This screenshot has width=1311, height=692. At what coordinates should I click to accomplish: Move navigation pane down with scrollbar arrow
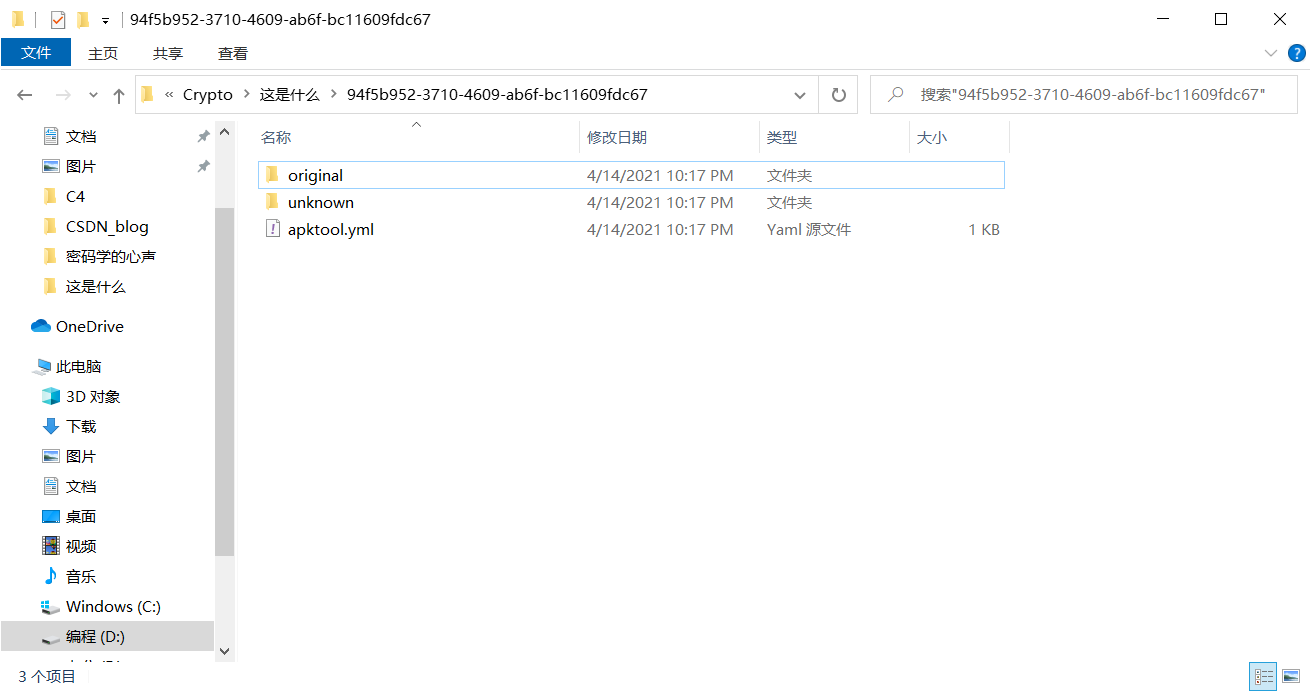(224, 651)
